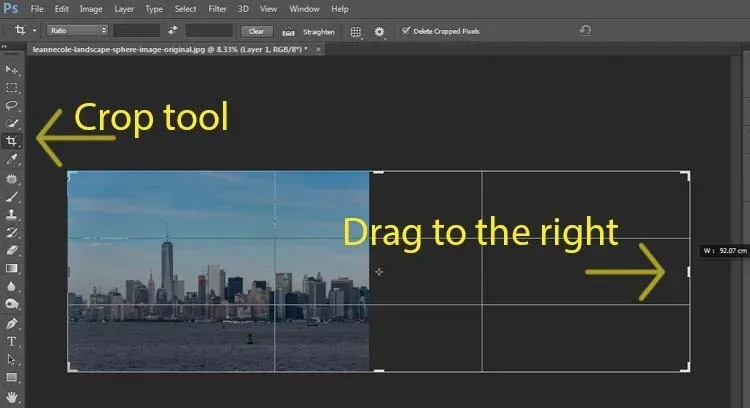Open additional crop settings gear menu
The image size is (750, 408).
pyautogui.click(x=380, y=31)
